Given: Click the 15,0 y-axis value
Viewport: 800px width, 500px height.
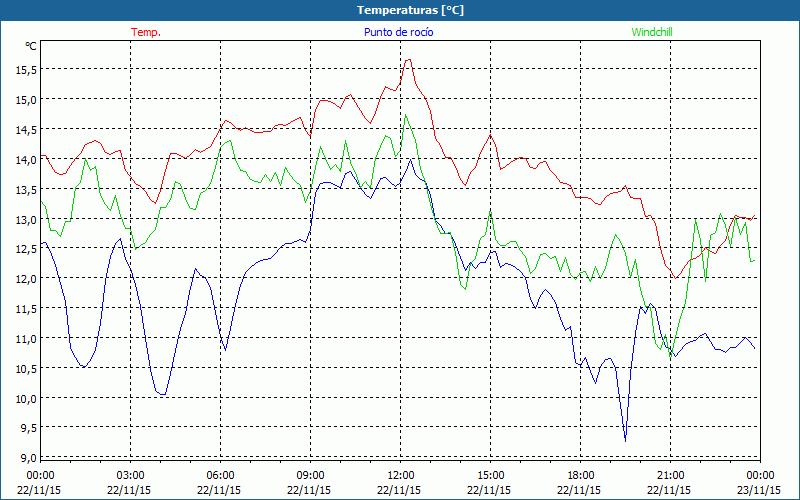Looking at the screenshot, I should click(x=26, y=101).
